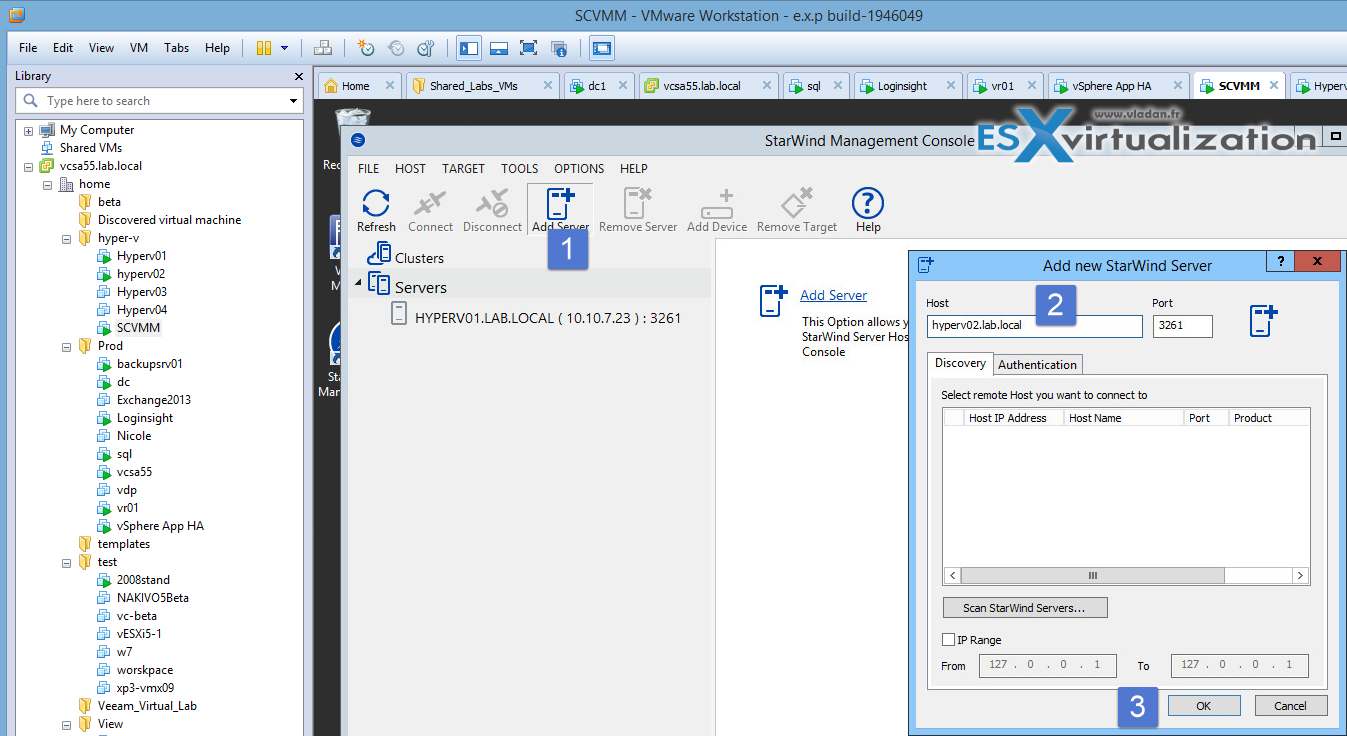1347x736 pixels.
Task: Open the library search dropdown arrow
Action: pyautogui.click(x=293, y=101)
